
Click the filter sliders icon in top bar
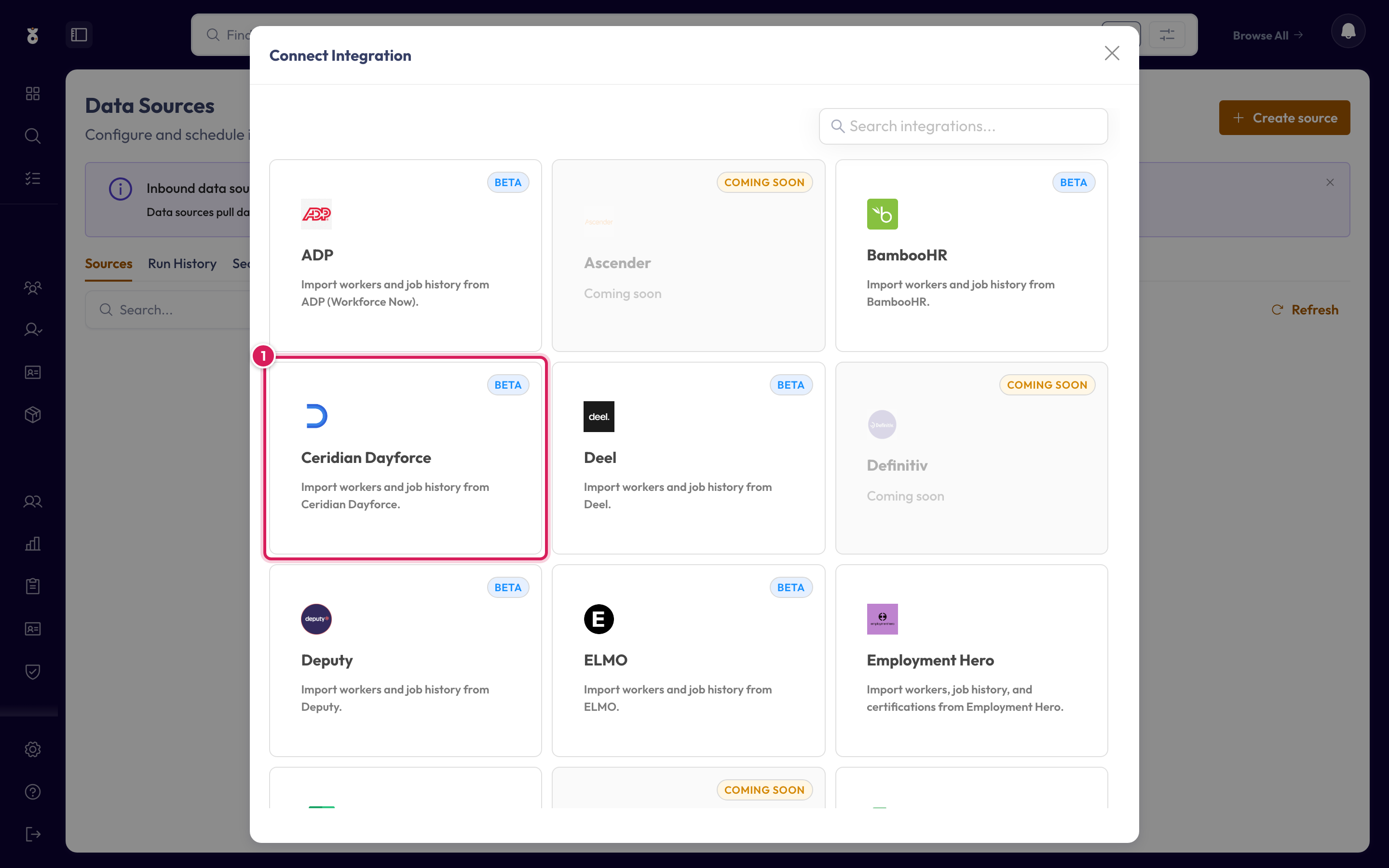pos(1167,35)
